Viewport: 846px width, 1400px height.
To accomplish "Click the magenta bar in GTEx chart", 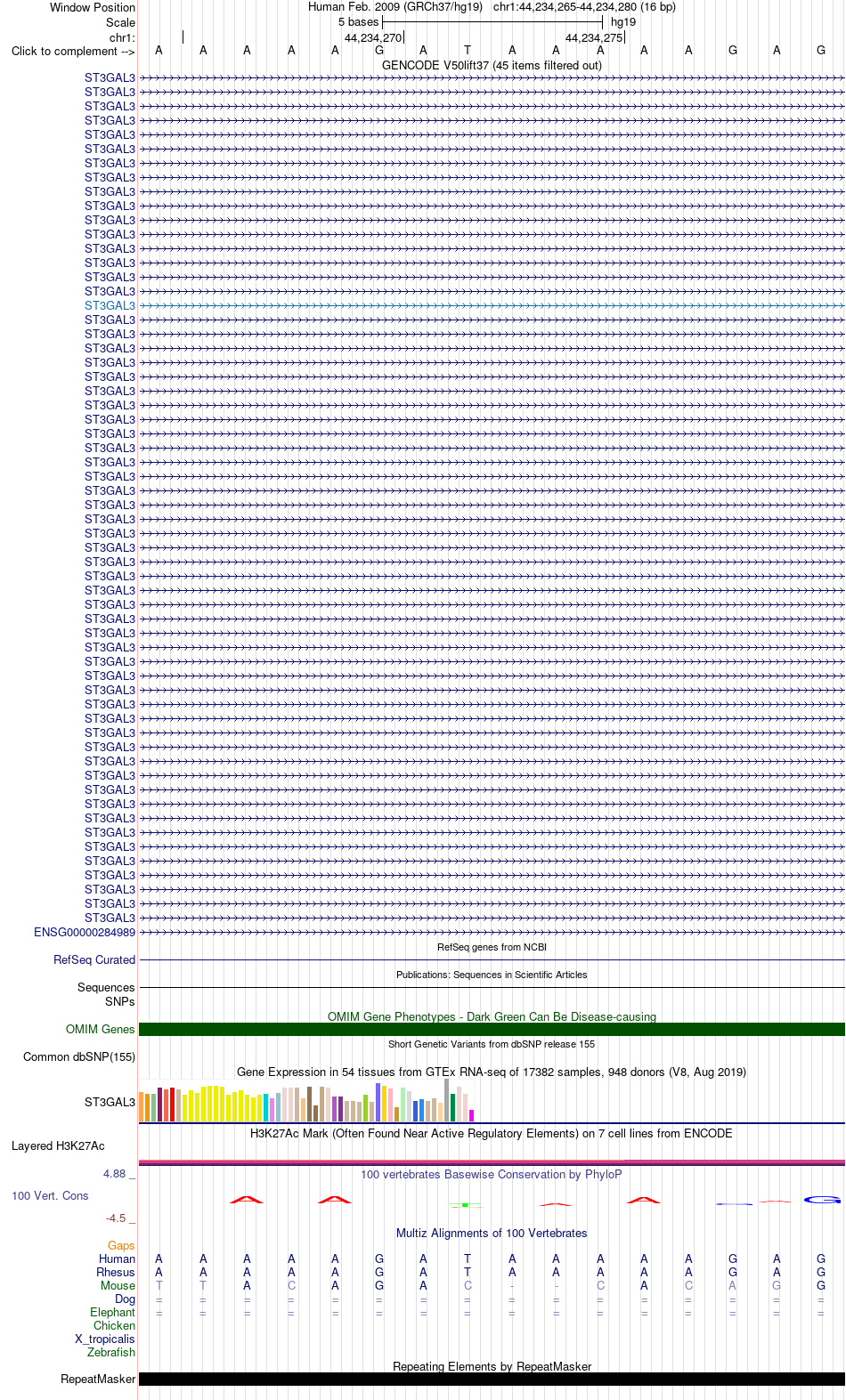I will pos(472,1115).
